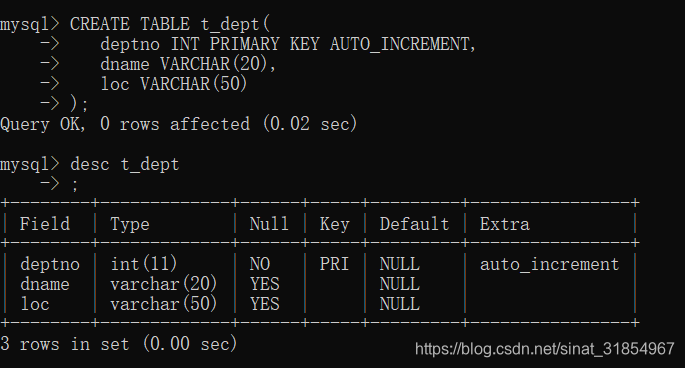The height and width of the screenshot is (368, 685).
Task: Click the auto_increment extra cell
Action: click(550, 264)
